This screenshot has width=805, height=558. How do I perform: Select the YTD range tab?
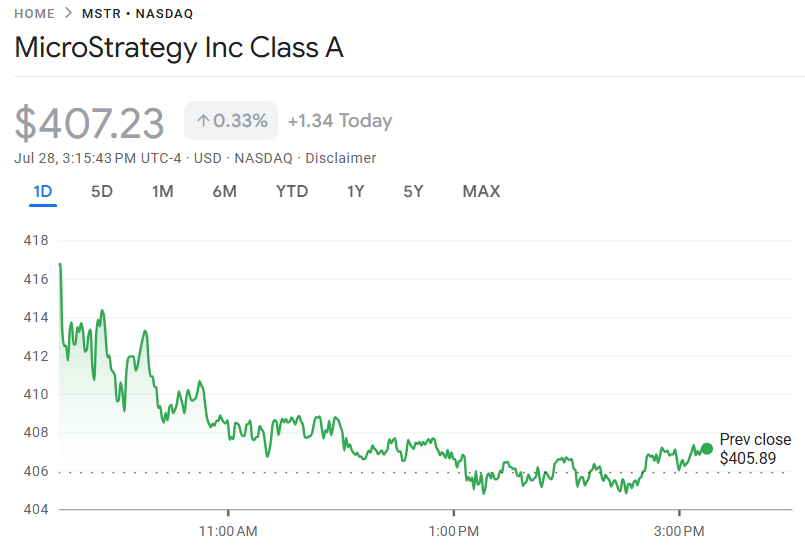tap(292, 191)
